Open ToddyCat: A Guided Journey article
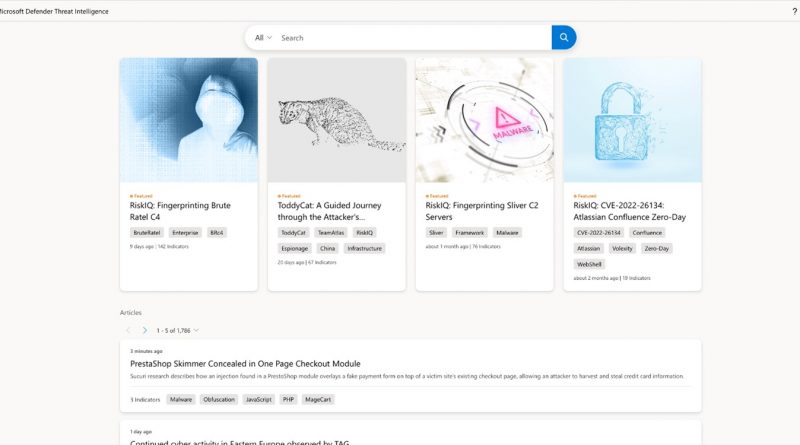Screen dimensions: 800x445 tap(329, 211)
